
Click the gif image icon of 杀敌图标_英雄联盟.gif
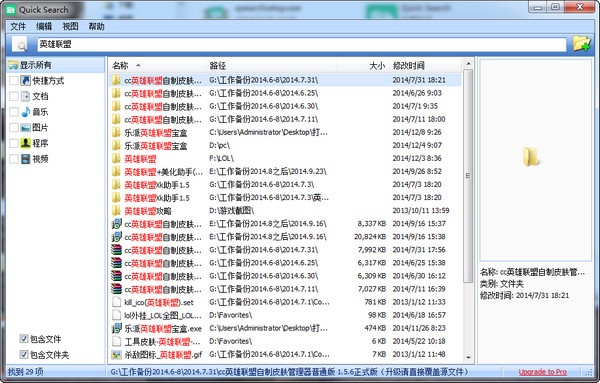coord(116,355)
